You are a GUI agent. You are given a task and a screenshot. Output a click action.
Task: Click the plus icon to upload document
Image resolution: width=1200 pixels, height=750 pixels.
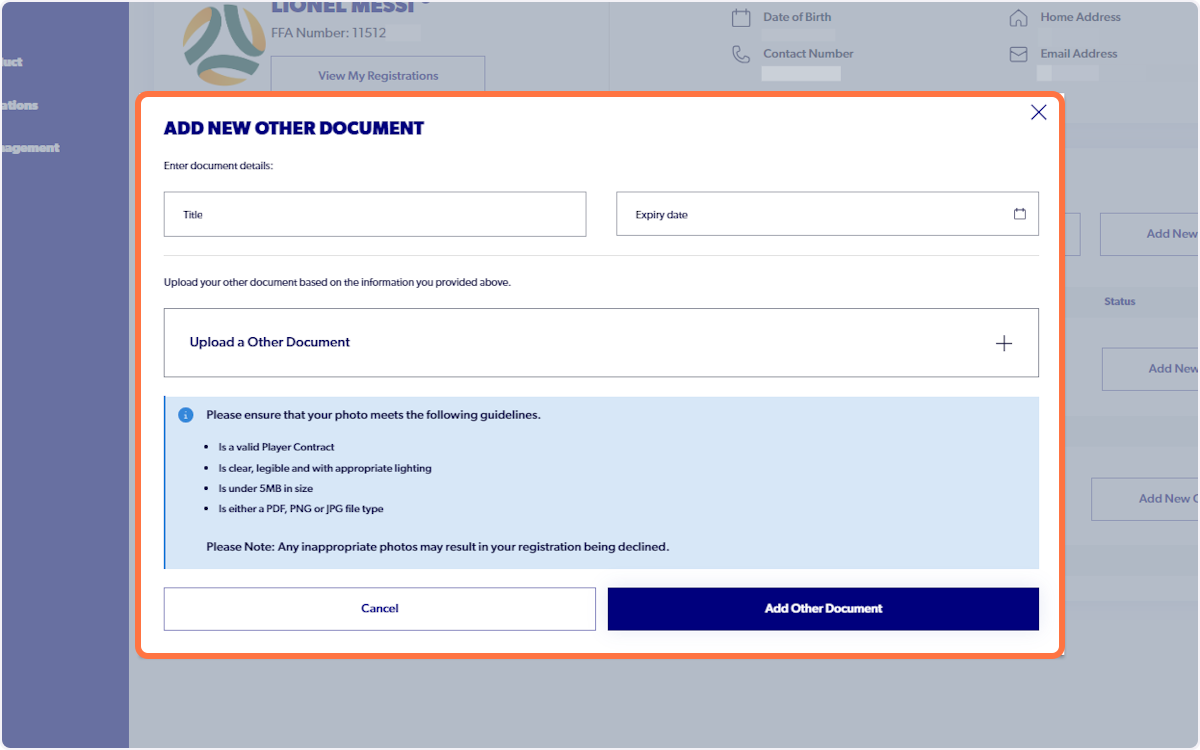click(1004, 343)
